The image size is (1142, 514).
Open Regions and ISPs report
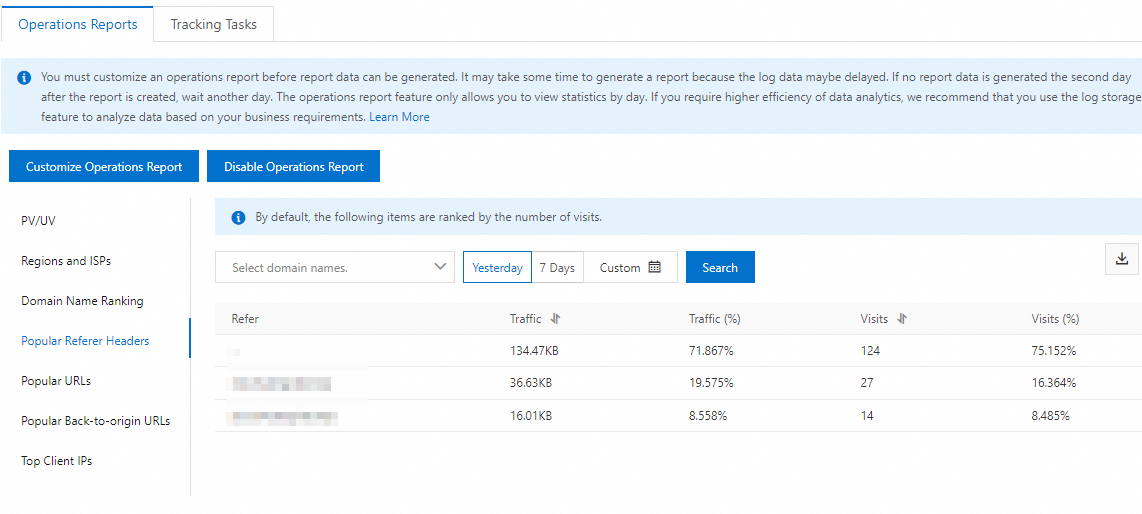[x=66, y=261]
